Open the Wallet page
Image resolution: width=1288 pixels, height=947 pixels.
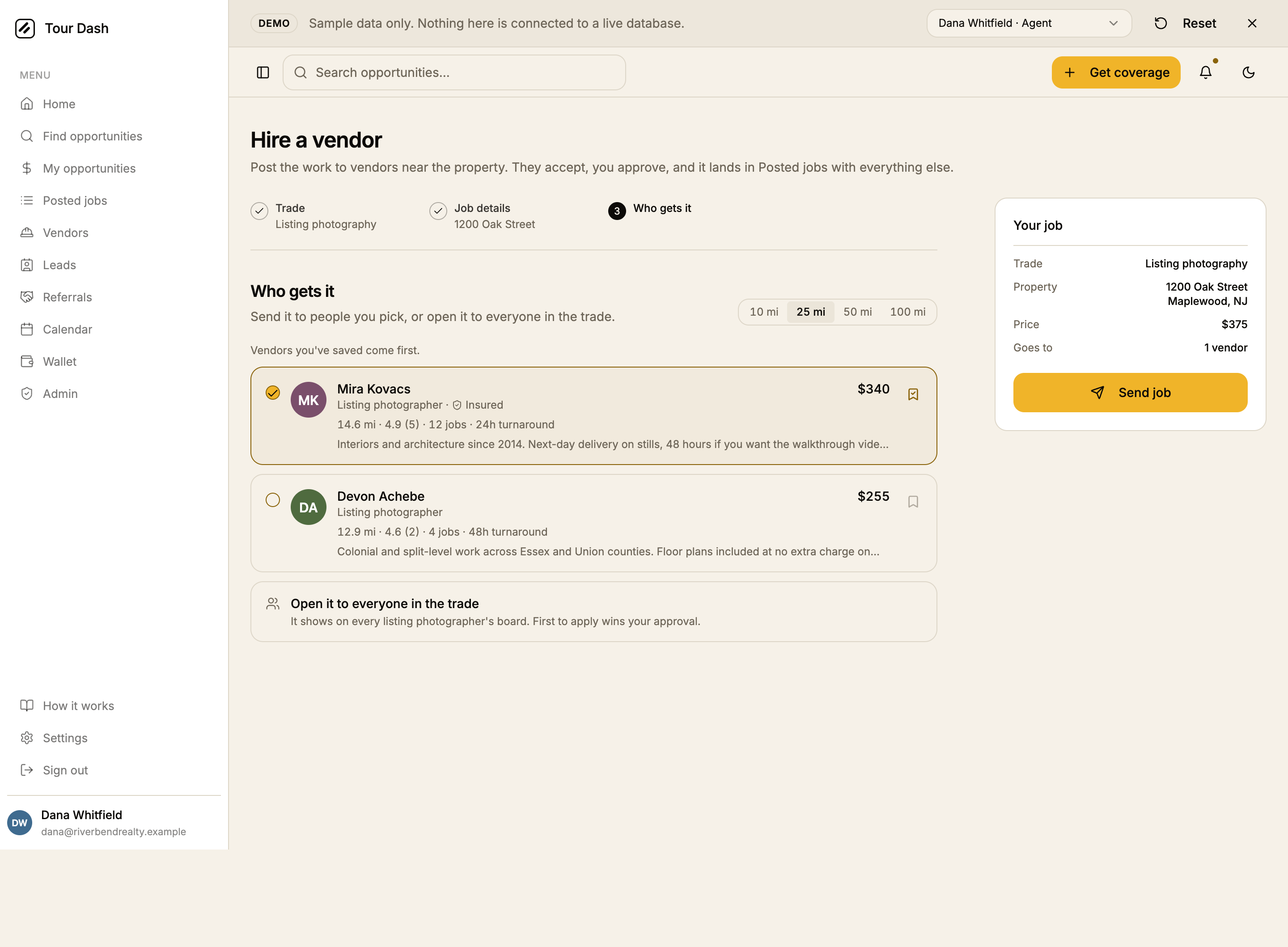pos(114,361)
